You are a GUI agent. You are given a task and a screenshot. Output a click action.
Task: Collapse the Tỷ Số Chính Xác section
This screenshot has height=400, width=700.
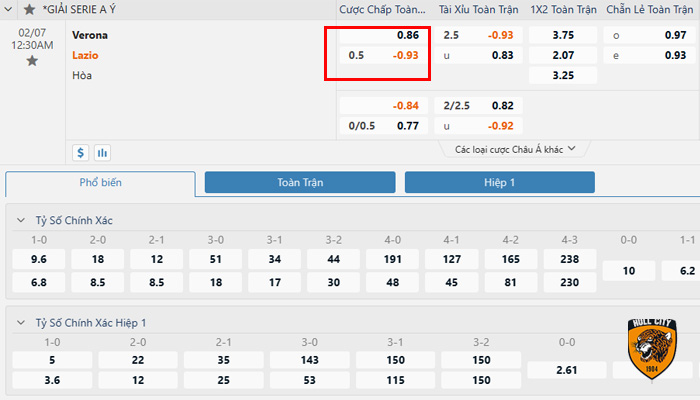tap(20, 219)
